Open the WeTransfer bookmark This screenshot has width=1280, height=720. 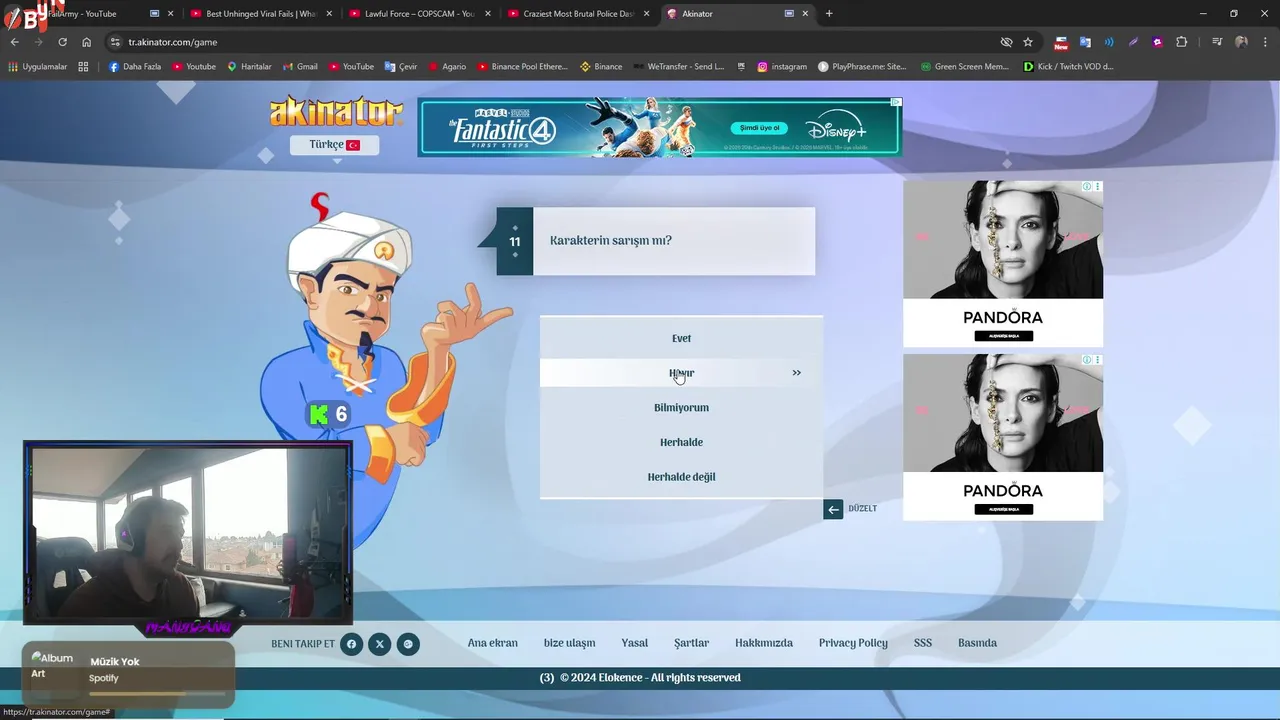coord(678,67)
